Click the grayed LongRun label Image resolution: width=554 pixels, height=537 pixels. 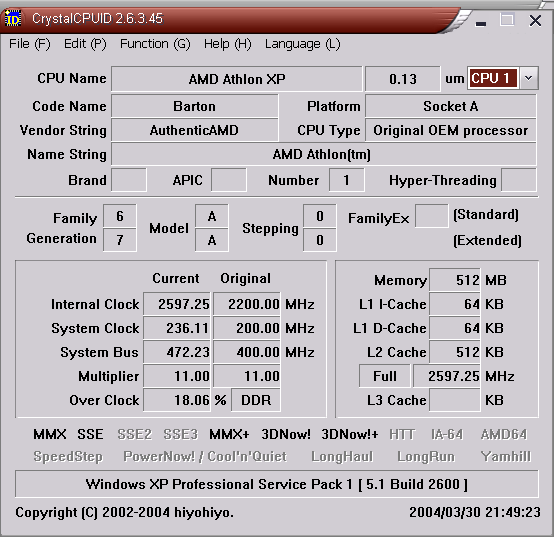tap(426, 456)
